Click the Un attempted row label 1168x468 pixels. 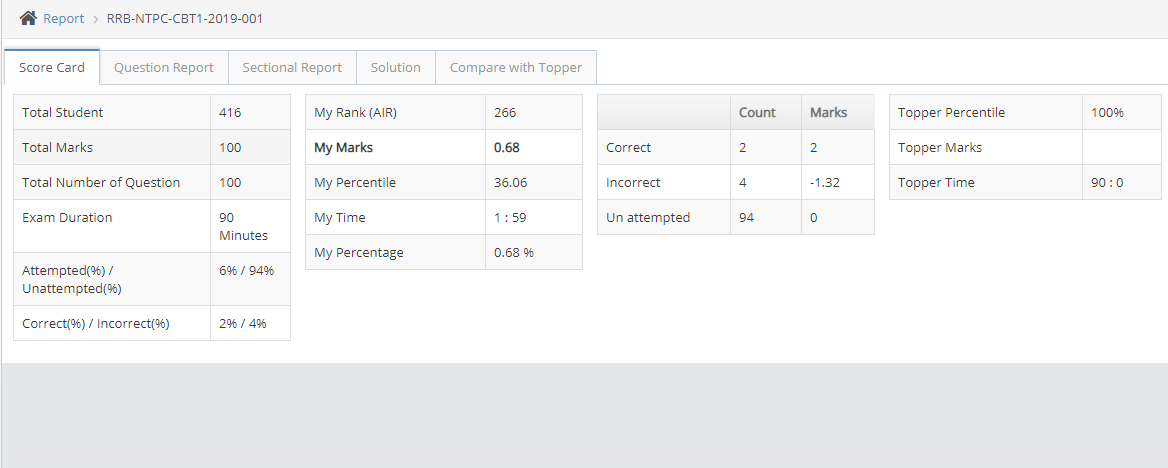pyautogui.click(x=648, y=218)
